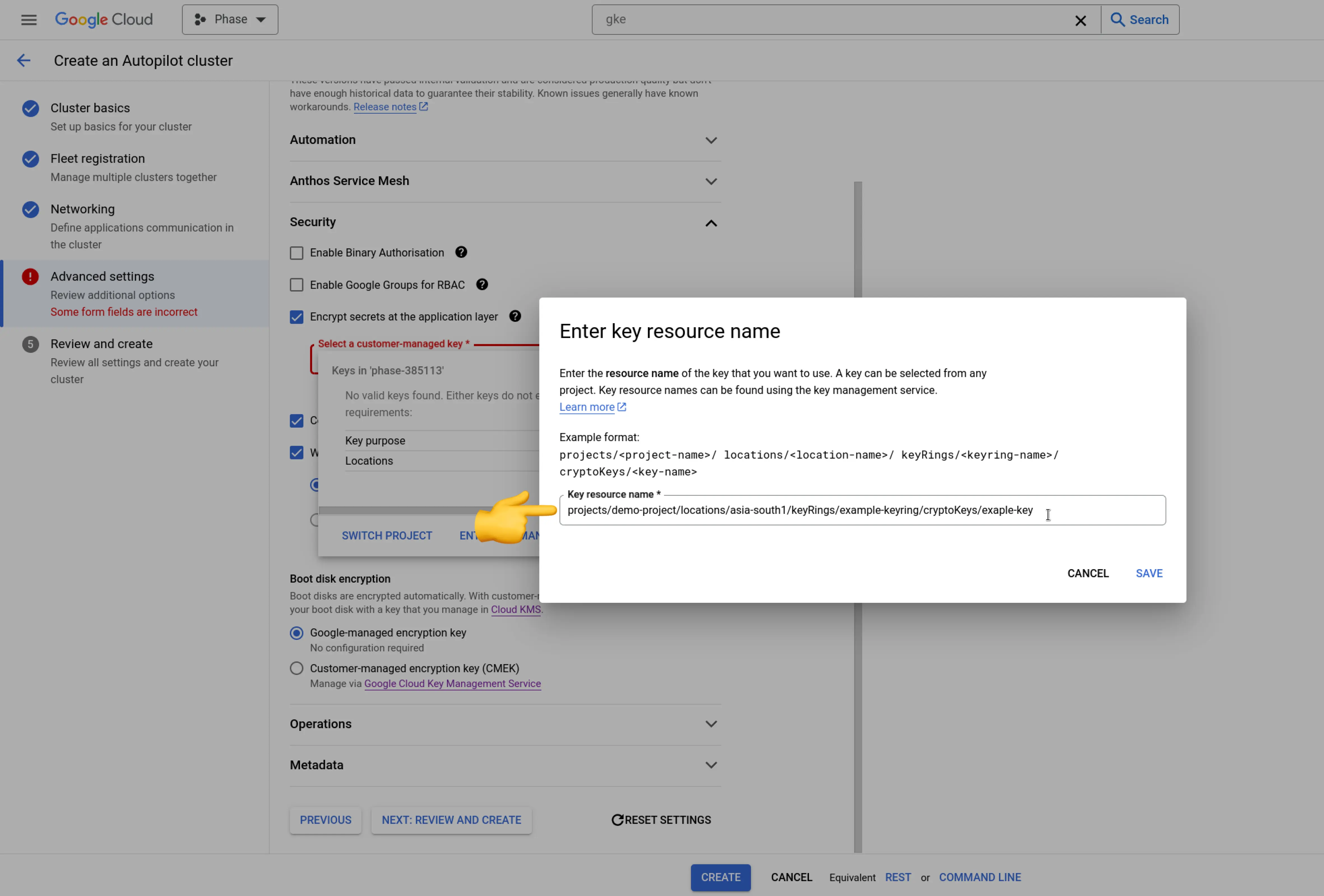This screenshot has width=1324, height=896.
Task: Clear the search box with X icon
Action: [1080, 20]
